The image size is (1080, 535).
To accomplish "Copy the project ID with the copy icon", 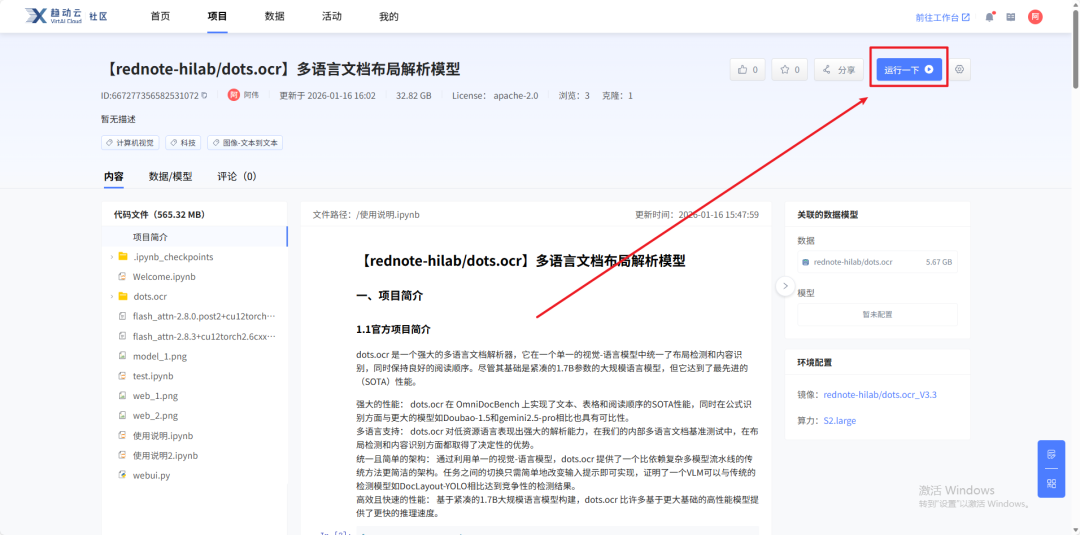I will pyautogui.click(x=204, y=96).
